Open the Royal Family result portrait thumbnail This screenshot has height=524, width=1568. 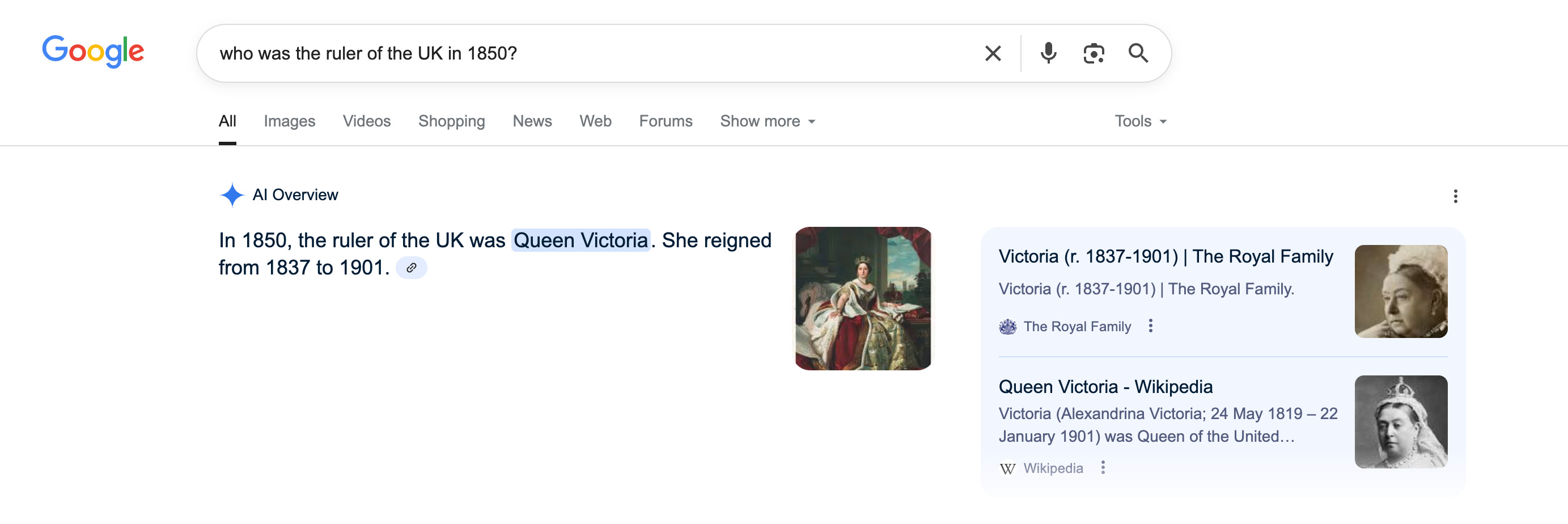click(1401, 291)
